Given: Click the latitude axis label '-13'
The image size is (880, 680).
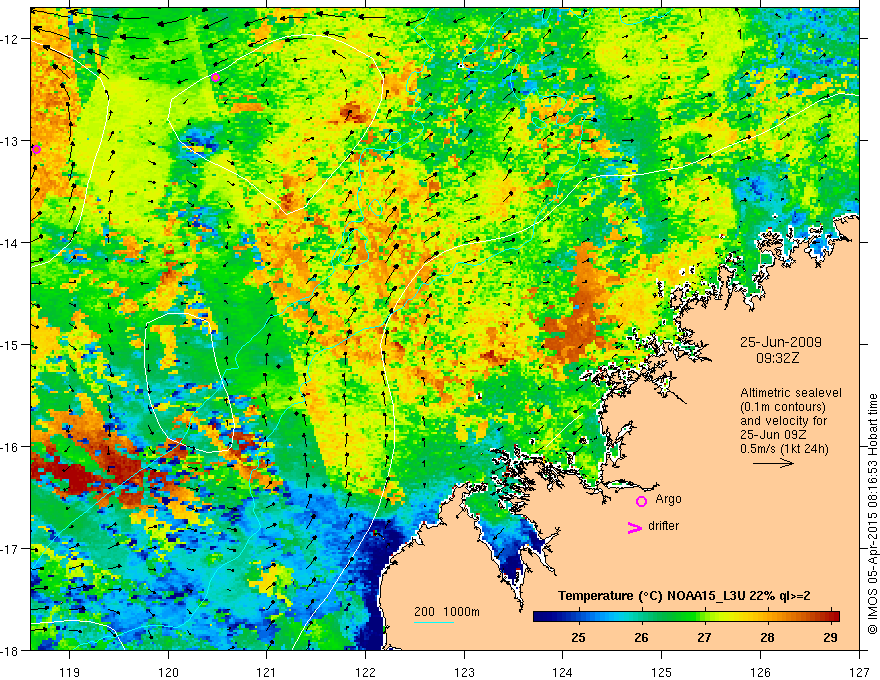Looking at the screenshot, I should point(10,140).
